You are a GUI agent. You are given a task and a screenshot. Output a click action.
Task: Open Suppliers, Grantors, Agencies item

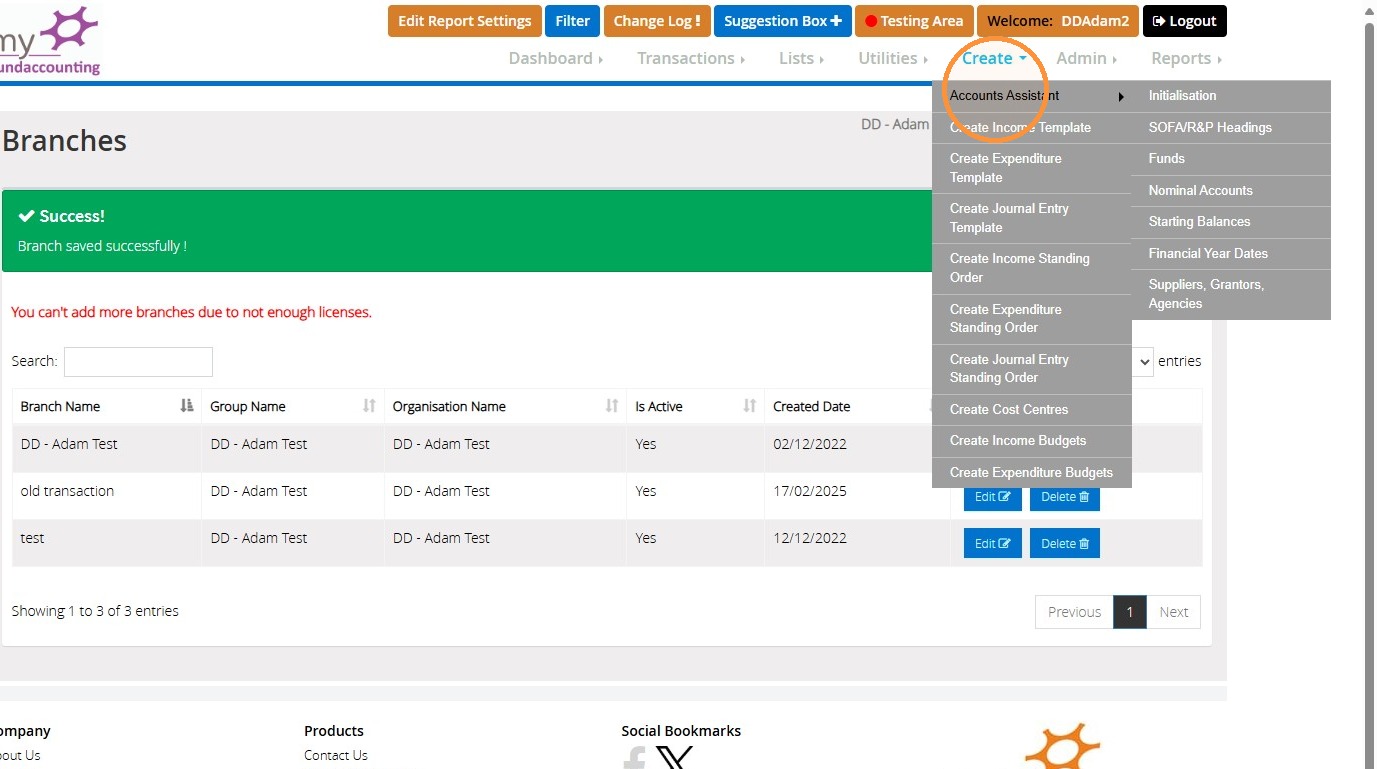coord(1231,294)
